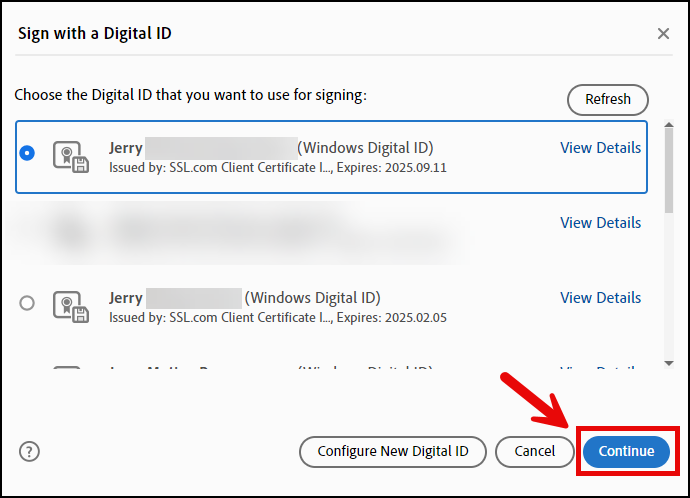View Details of ID expiring 2025.02.05

(600, 298)
